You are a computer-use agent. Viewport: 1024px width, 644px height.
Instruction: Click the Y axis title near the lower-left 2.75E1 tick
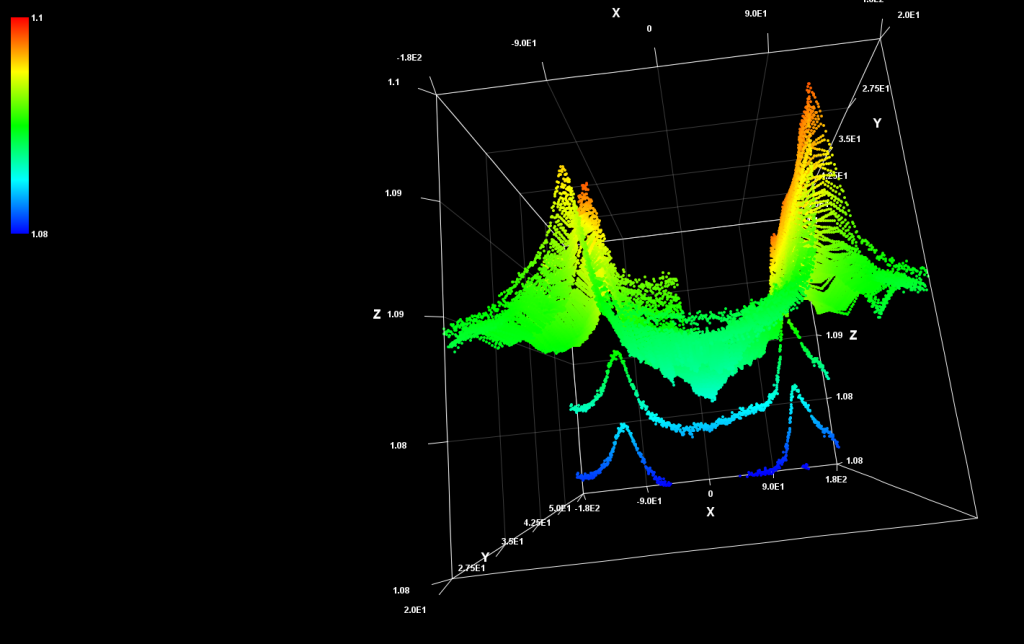tap(485, 557)
